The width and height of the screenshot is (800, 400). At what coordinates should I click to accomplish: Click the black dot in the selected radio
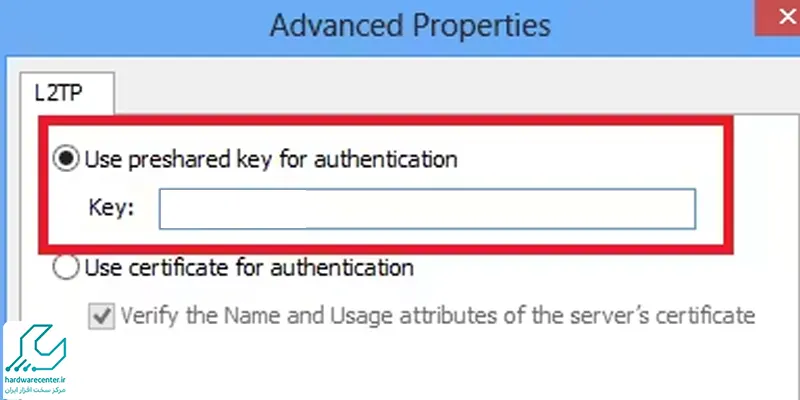(x=66, y=159)
